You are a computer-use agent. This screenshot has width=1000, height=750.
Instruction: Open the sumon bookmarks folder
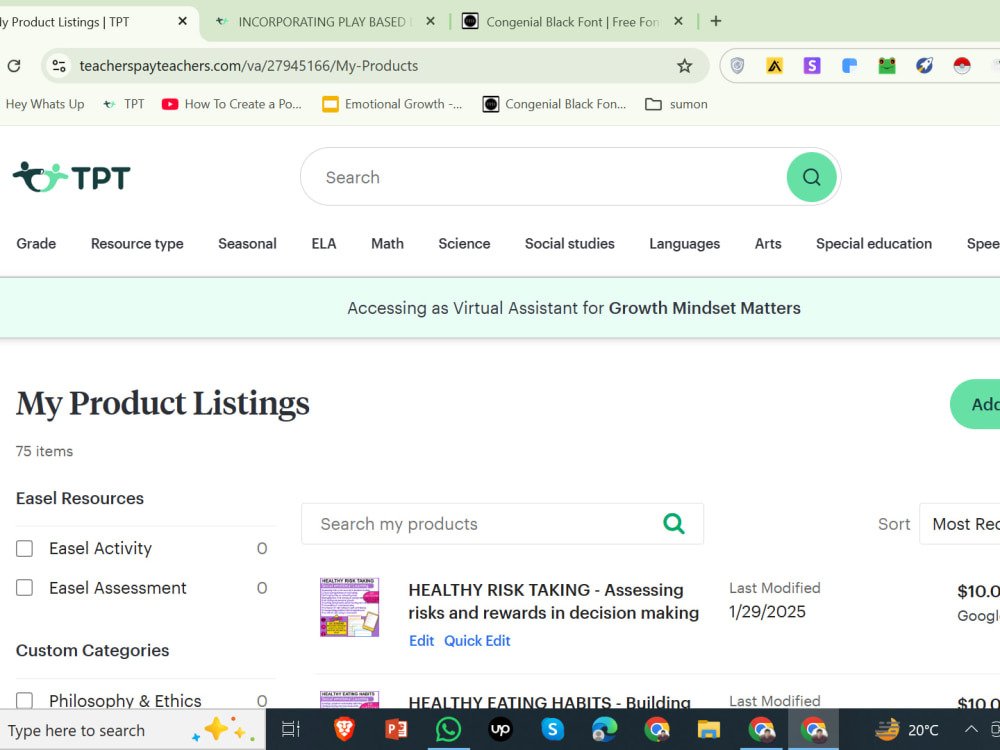point(676,104)
